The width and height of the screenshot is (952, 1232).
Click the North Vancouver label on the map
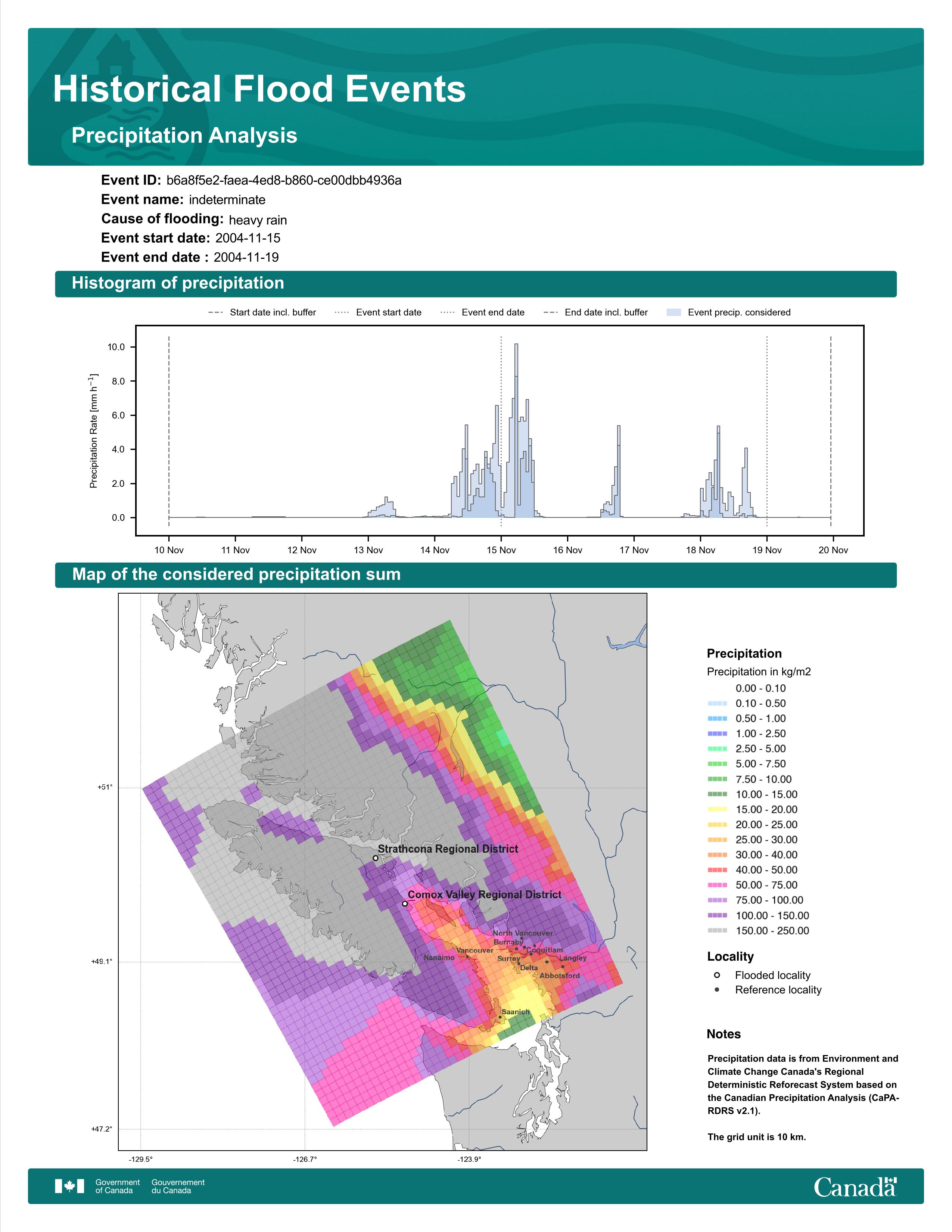523,933
